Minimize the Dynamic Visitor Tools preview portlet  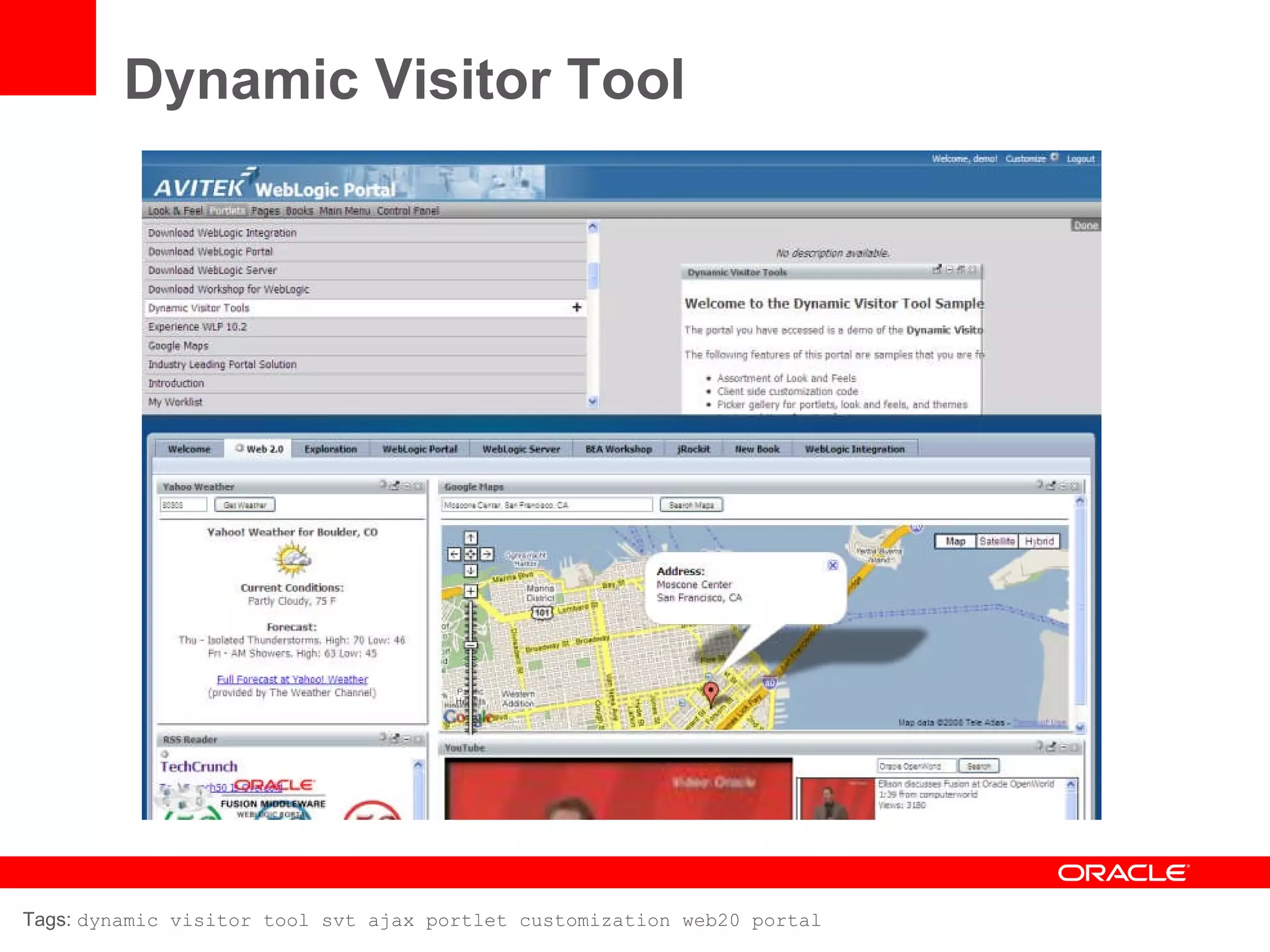pos(949,270)
